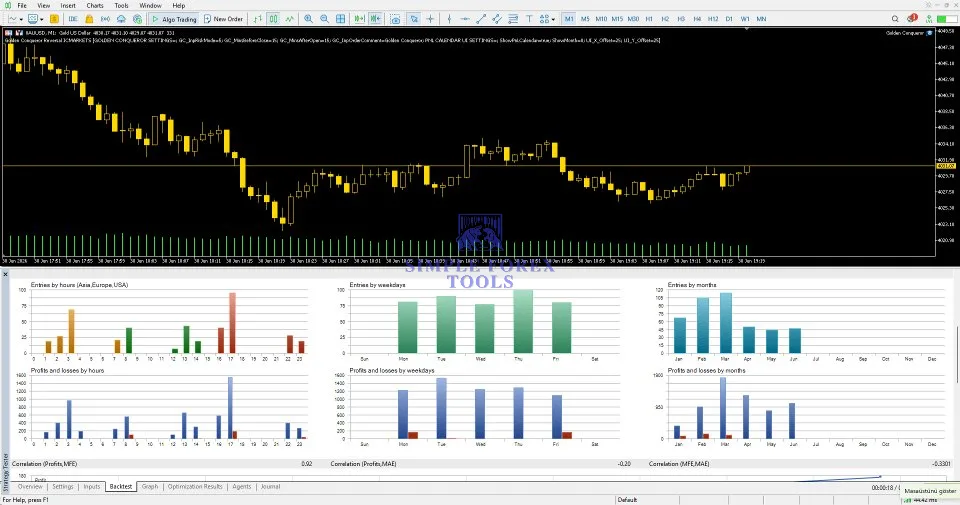The width and height of the screenshot is (960, 505).
Task: Select the M1 timeframe
Action: pos(569,19)
